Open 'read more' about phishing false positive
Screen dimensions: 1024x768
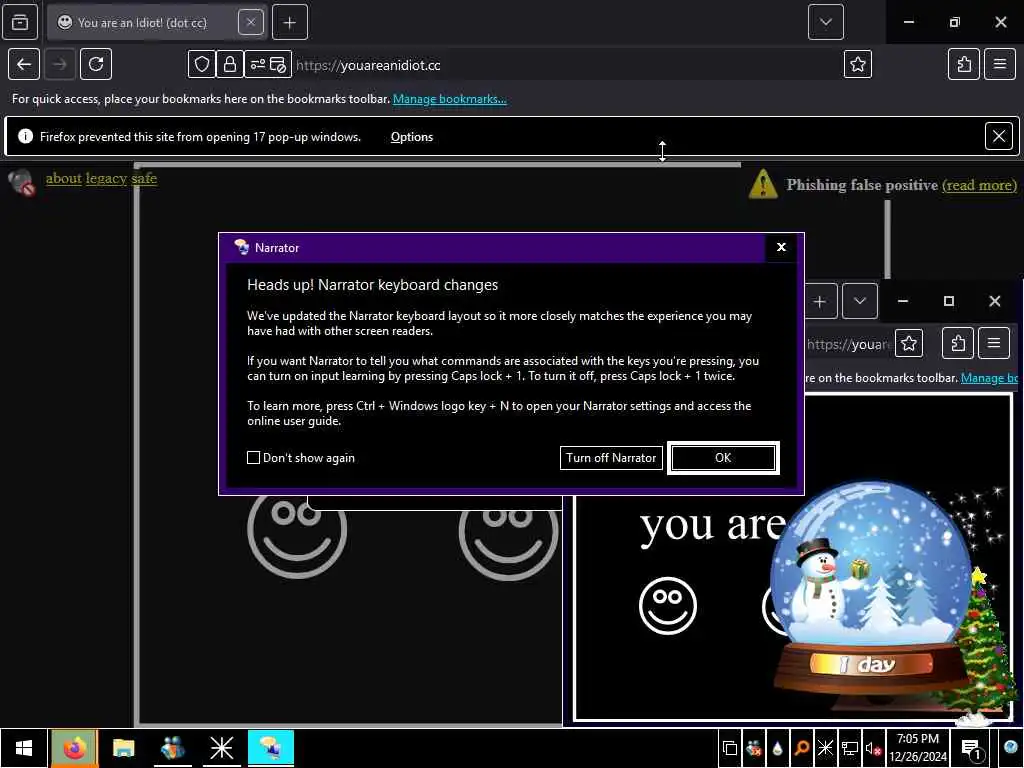pos(979,185)
